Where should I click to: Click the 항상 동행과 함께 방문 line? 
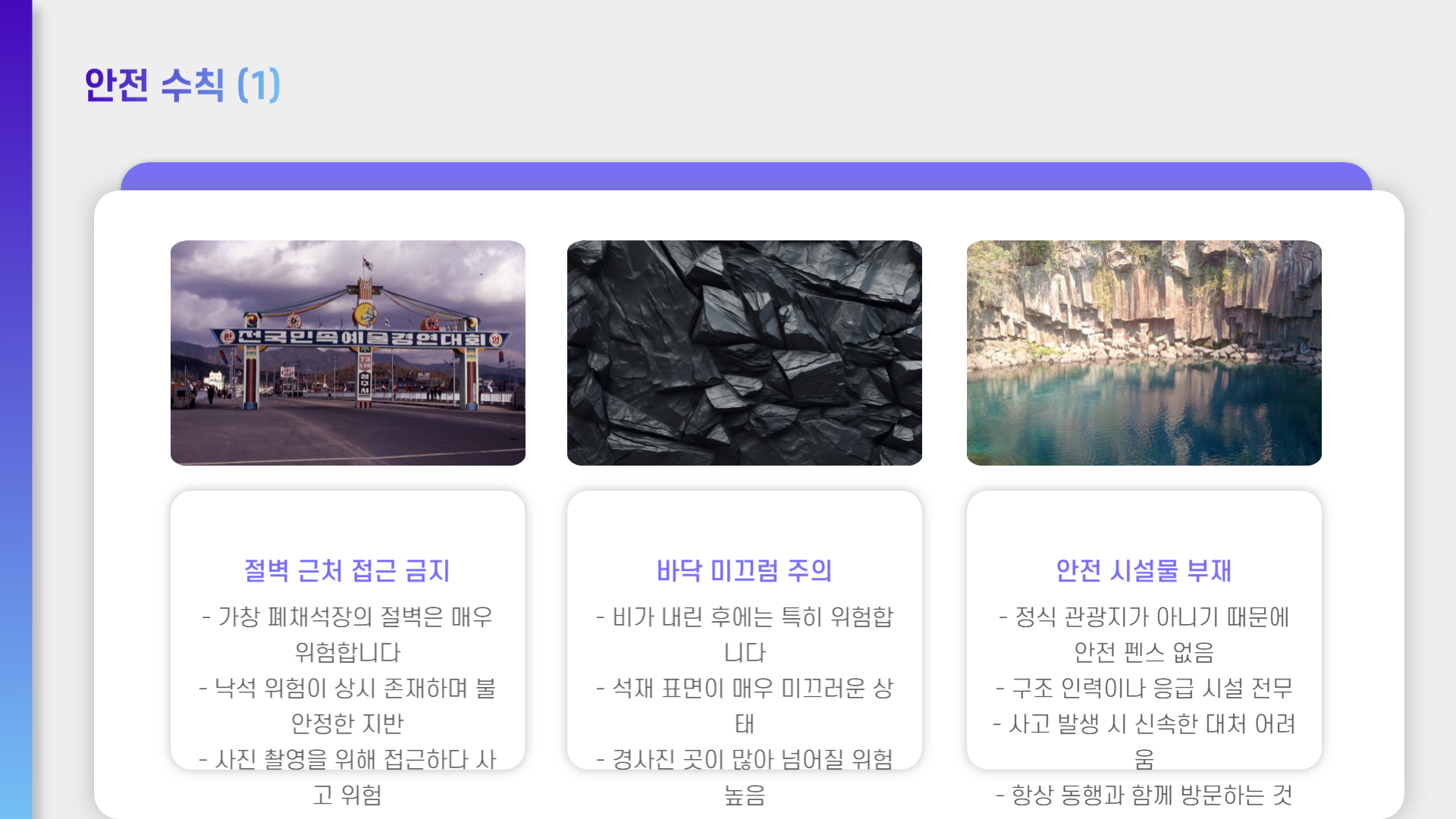pos(1144,795)
